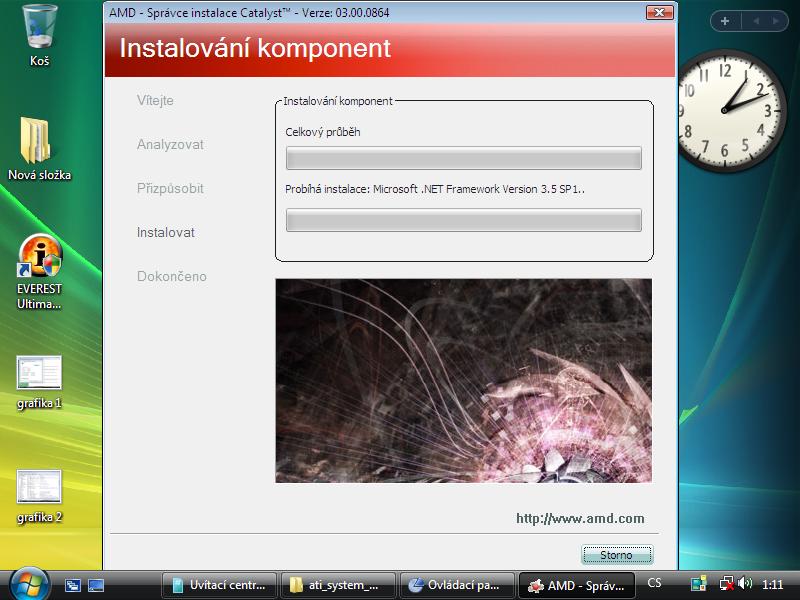Select the grafika 2 image file
Image resolution: width=800 pixels, height=600 pixels.
(39, 496)
